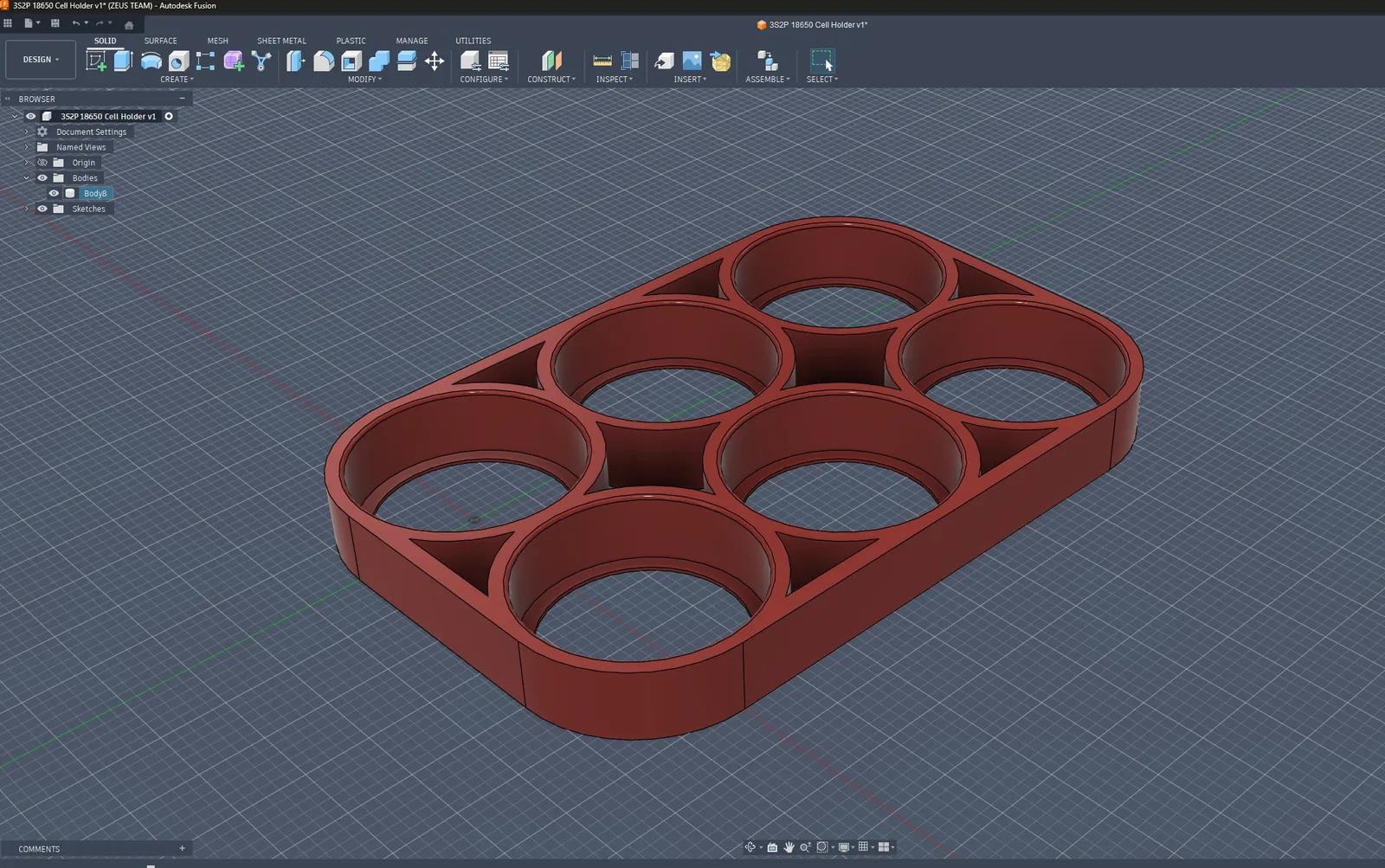Hide Body8 using its eye icon
The image size is (1385, 868).
[x=54, y=194]
